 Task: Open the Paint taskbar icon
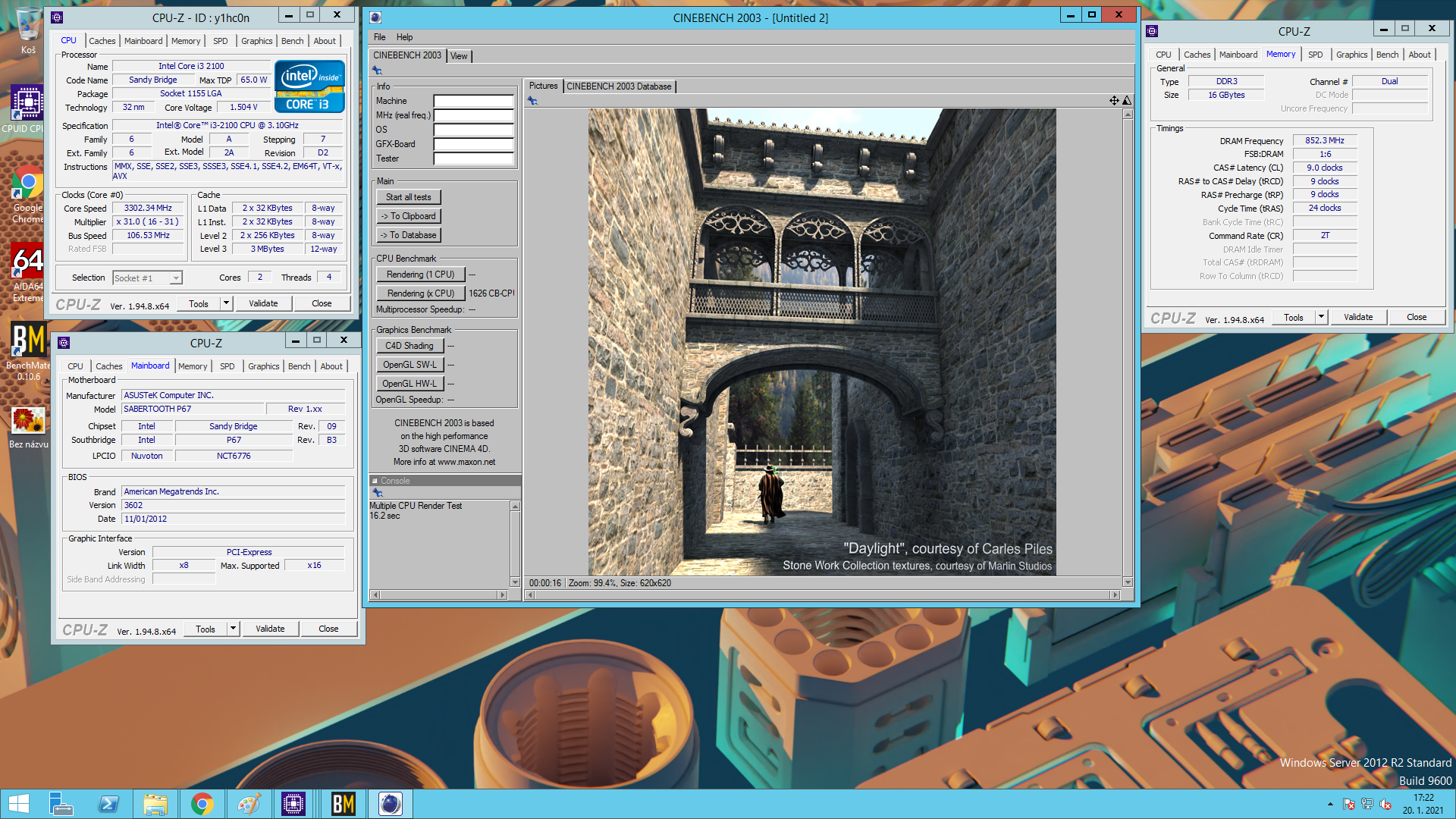point(249,804)
